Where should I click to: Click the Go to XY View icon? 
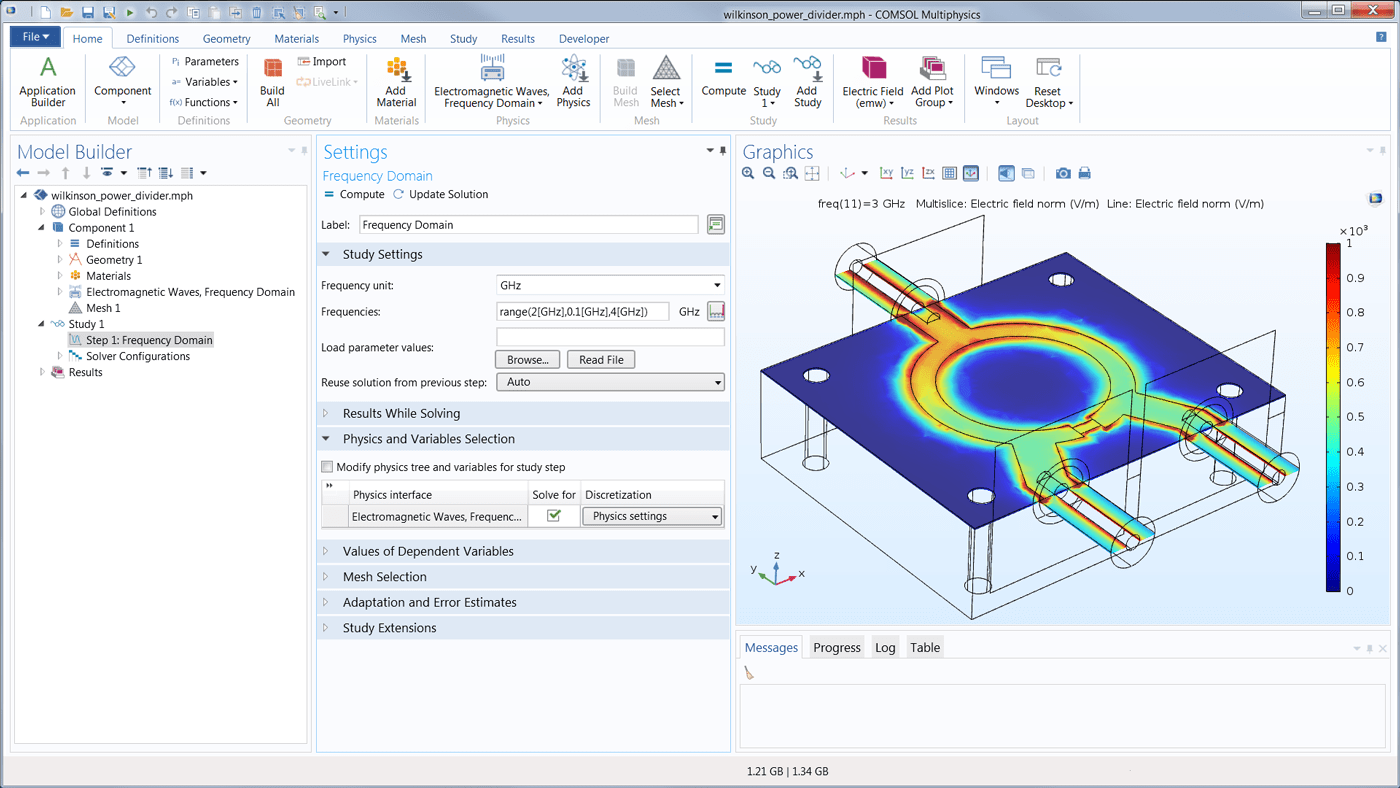(x=886, y=172)
